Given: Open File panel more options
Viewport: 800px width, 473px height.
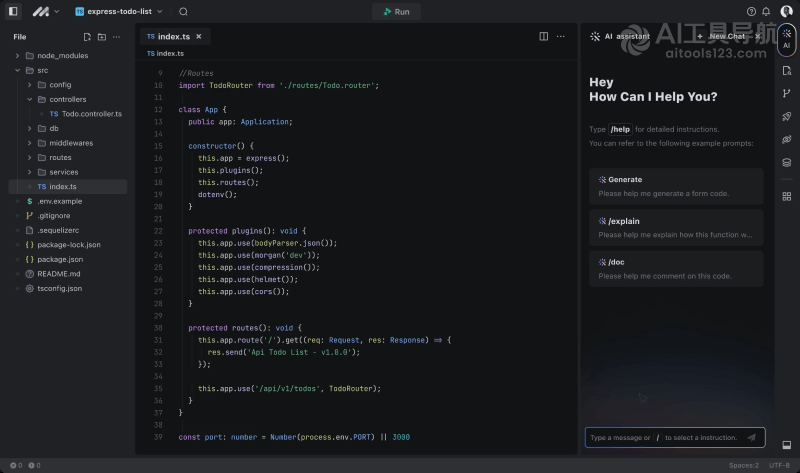Looking at the screenshot, I should tap(117, 37).
